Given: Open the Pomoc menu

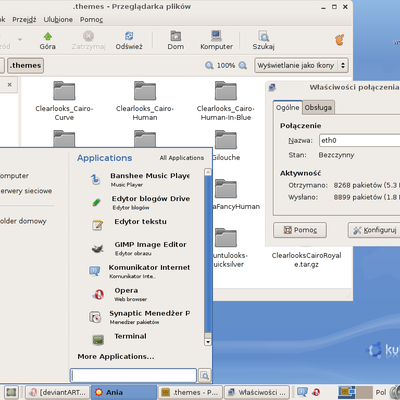Looking at the screenshot, I should (x=91, y=20).
